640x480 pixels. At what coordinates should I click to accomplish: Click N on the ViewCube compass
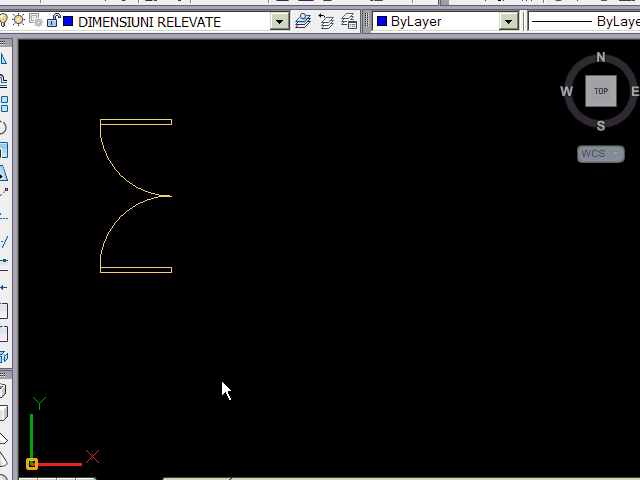coord(601,57)
